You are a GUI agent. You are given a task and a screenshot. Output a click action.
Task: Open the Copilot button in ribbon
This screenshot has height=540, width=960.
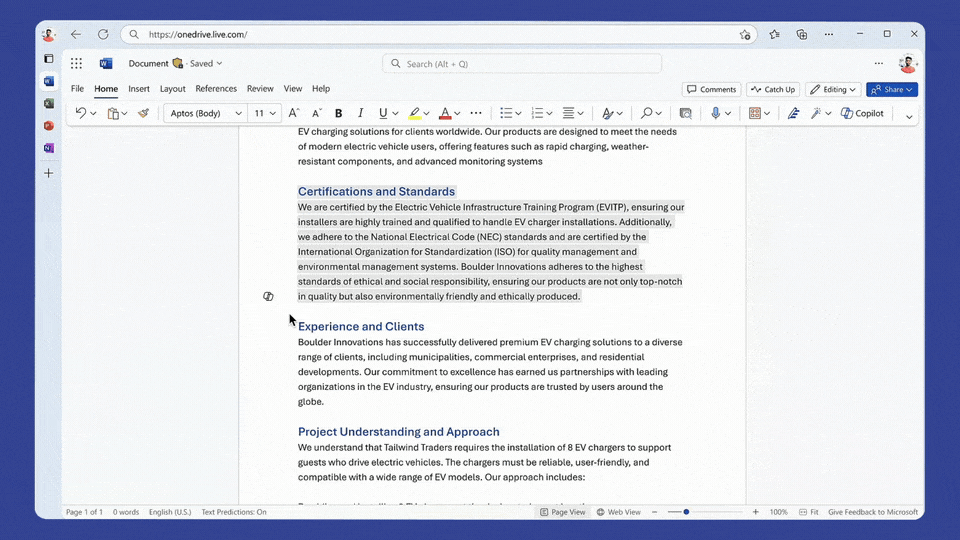click(862, 114)
